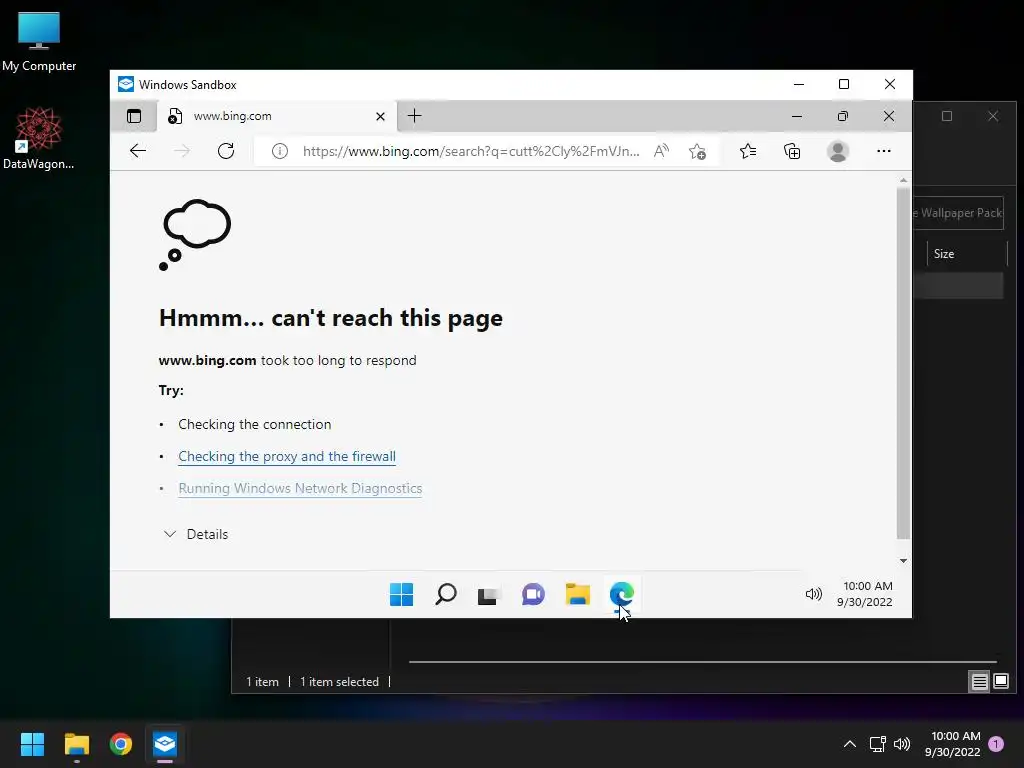The height and width of the screenshot is (768, 1024).
Task: Open Edge profile avatar
Action: (x=837, y=152)
